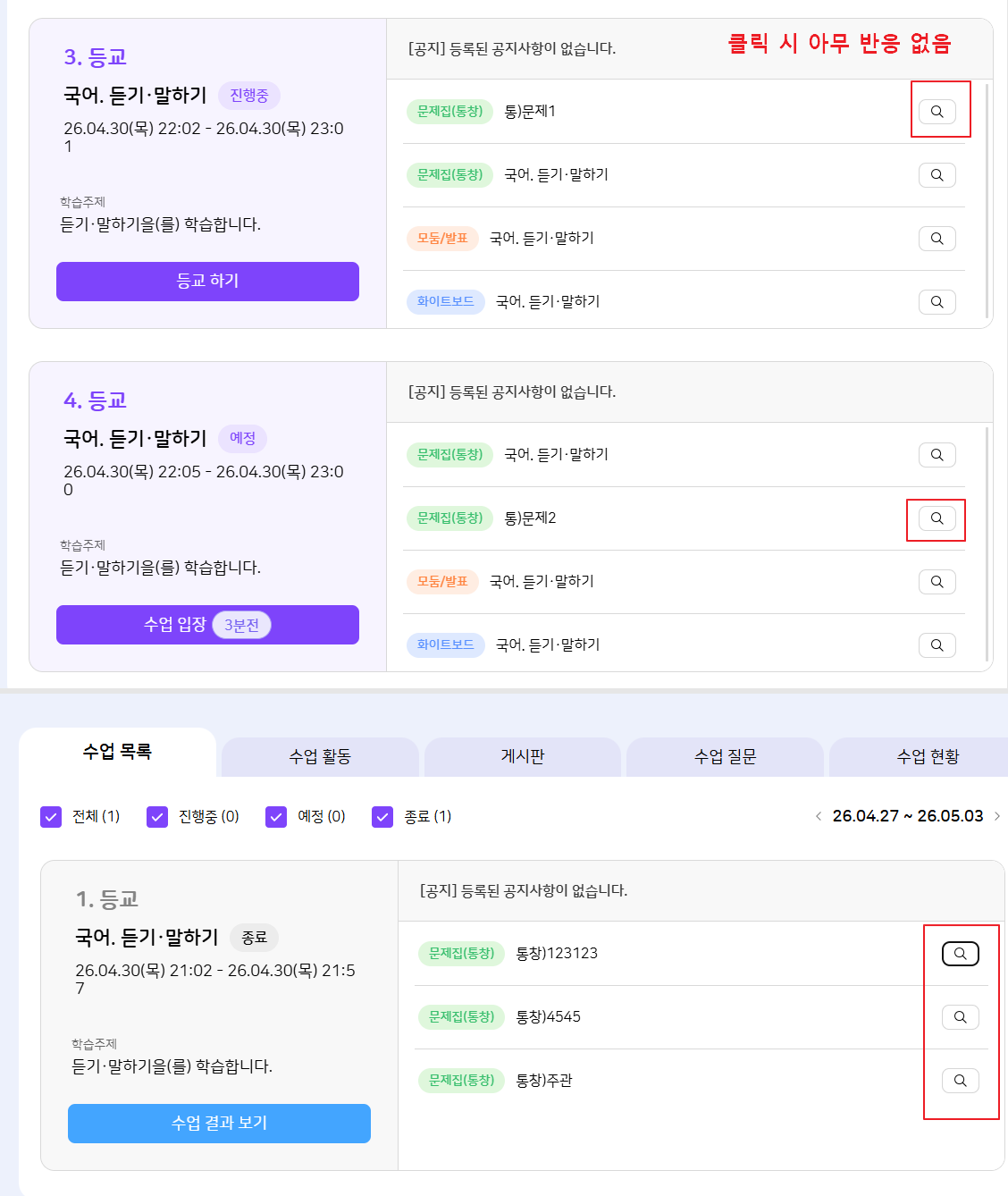View details of 통창)123123 problem set
The image size is (1008, 1196).
(x=961, y=954)
